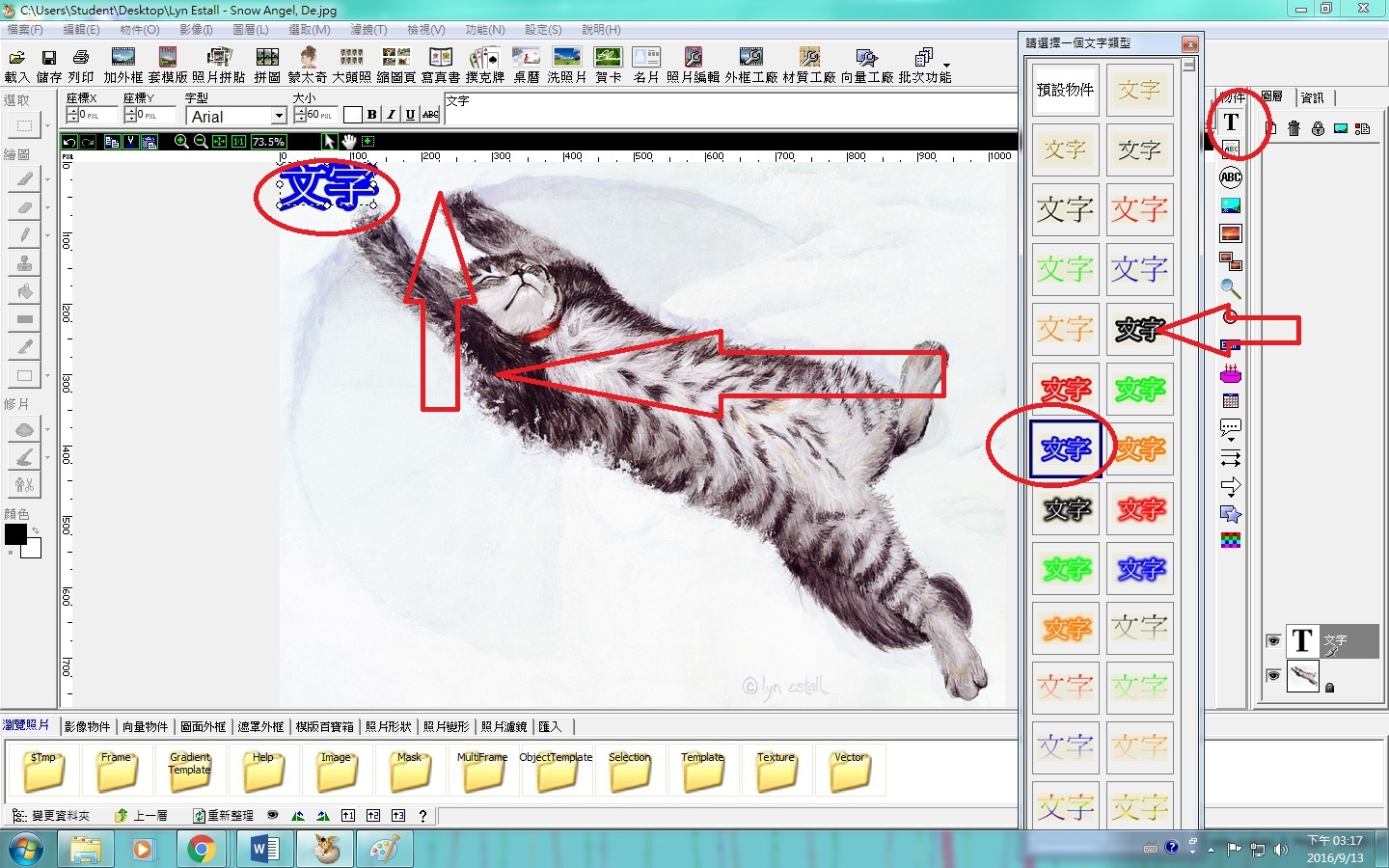Open the 影像(I) menu
The image size is (1389, 868).
[x=195, y=30]
